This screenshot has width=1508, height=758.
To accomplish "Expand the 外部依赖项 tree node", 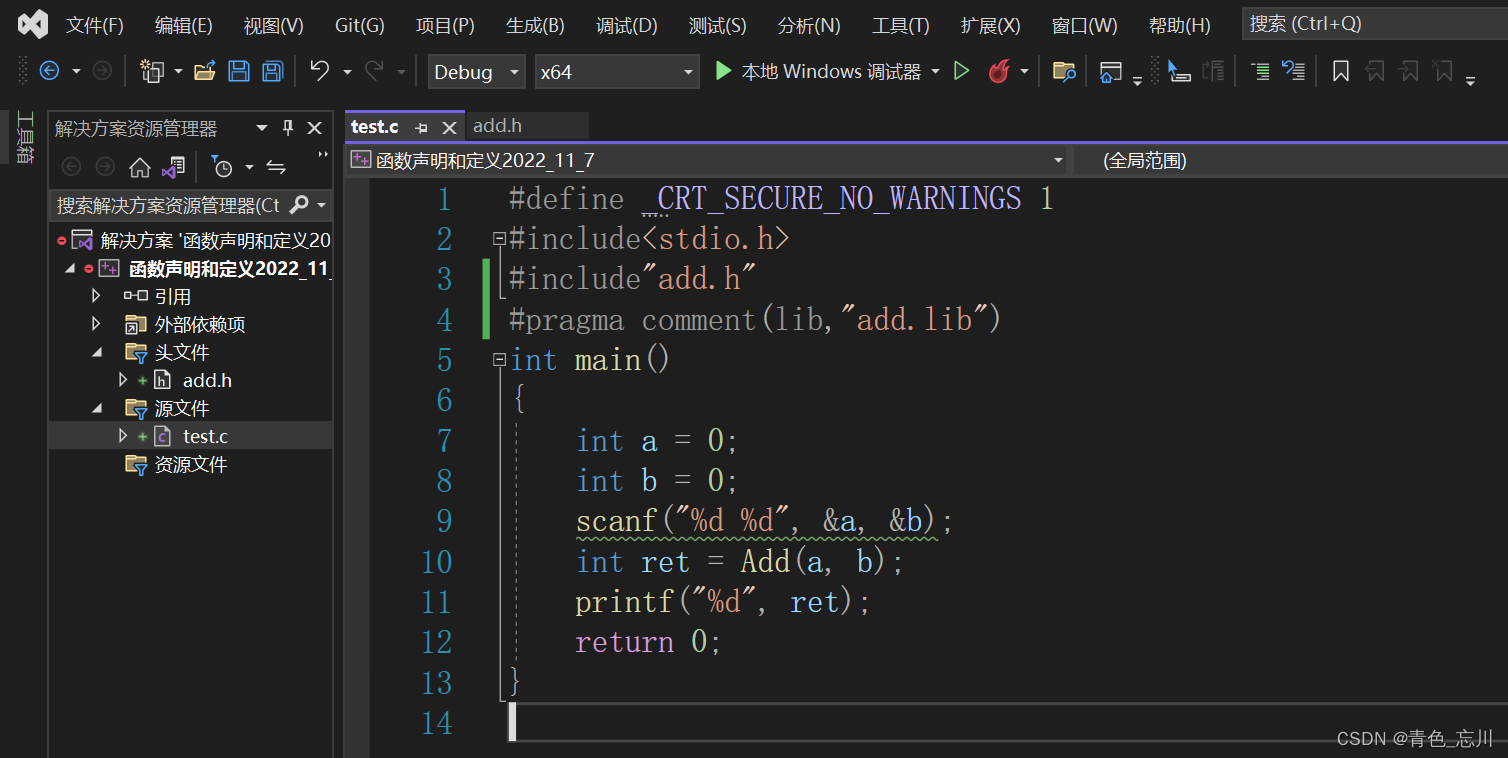I will click(96, 324).
